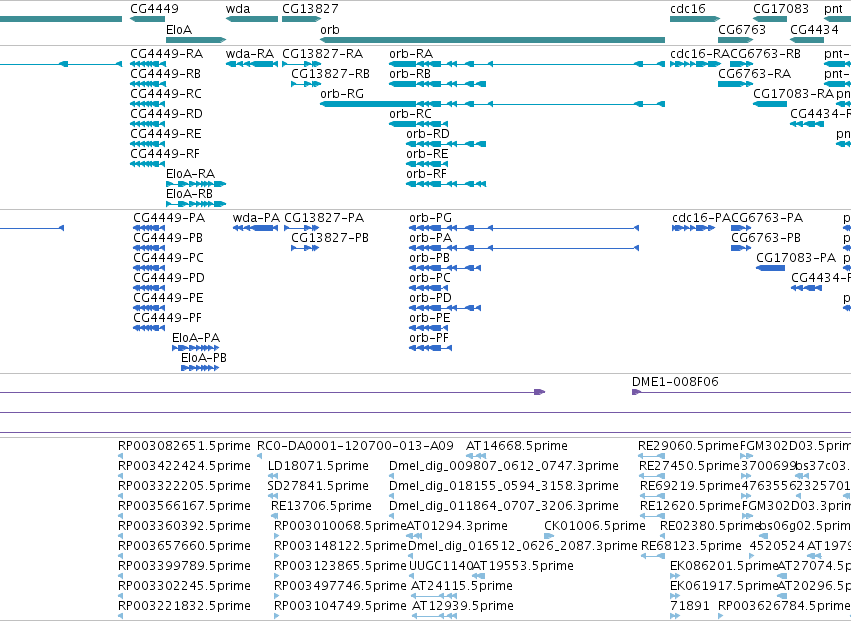Click EST RE29060.5prime
Image resolution: width=851 pixels, height=621 pixels.
[x=652, y=457]
